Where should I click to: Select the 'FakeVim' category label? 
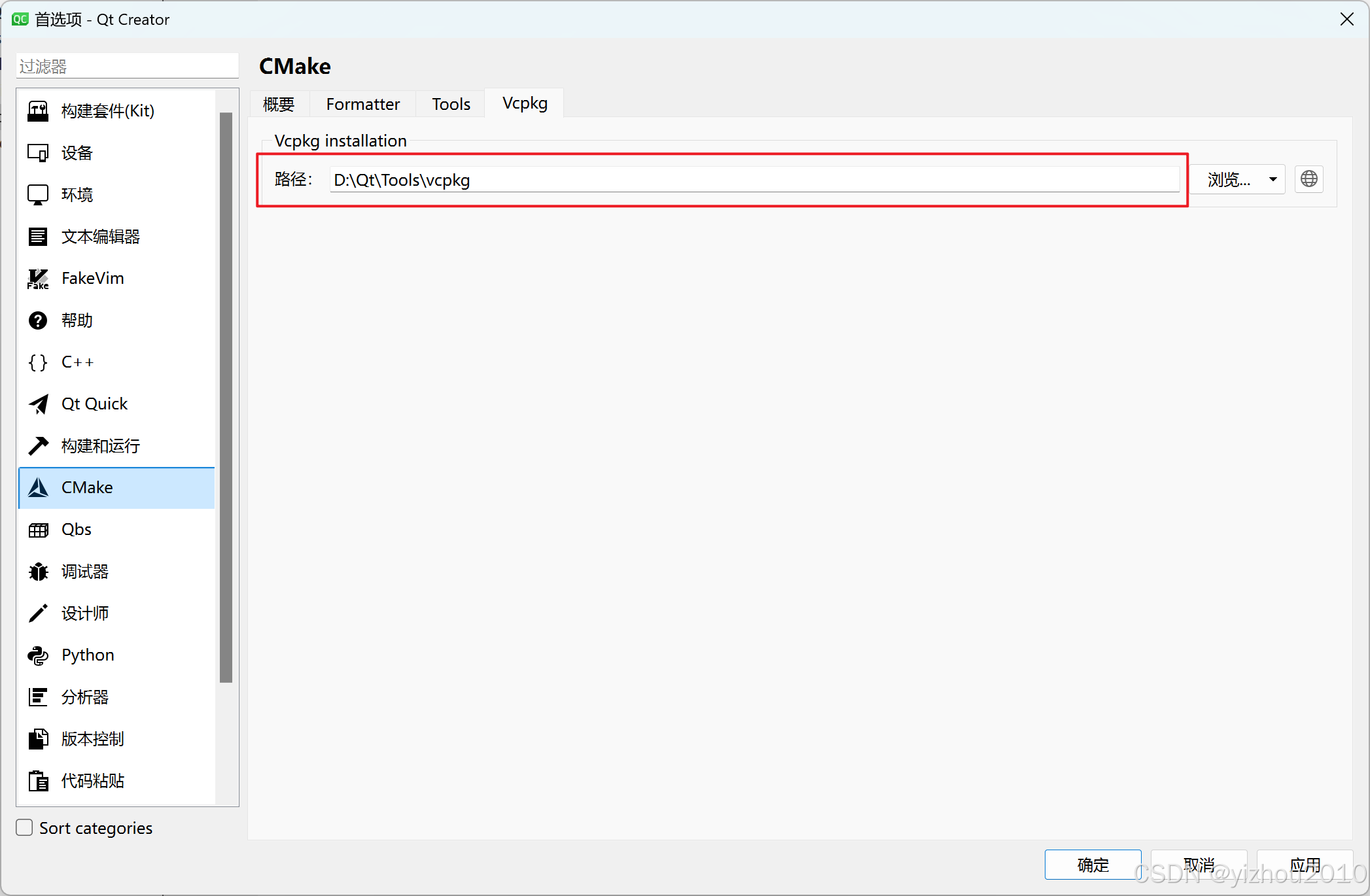tap(93, 279)
